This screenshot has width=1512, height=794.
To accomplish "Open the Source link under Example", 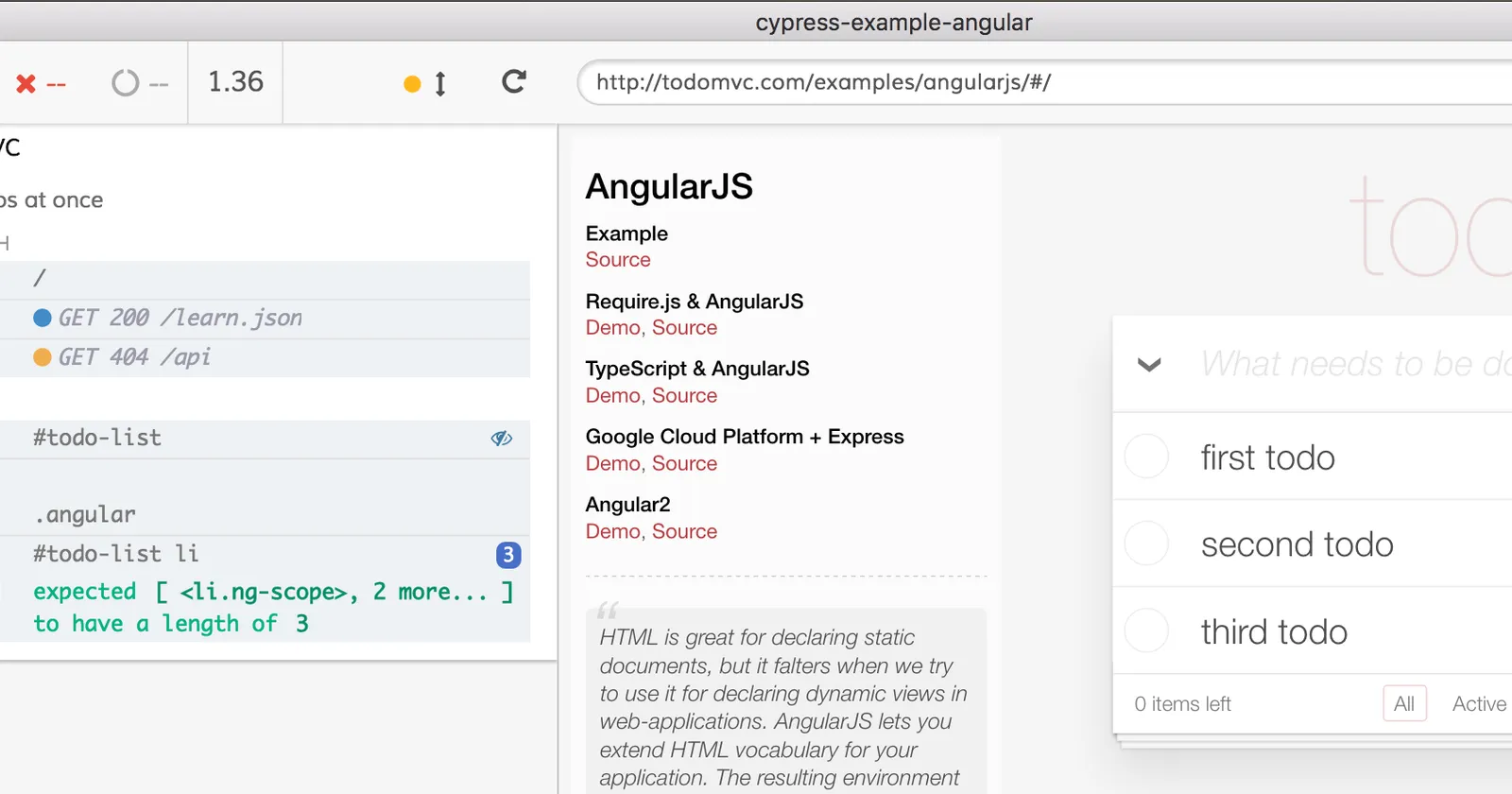I will point(618,260).
